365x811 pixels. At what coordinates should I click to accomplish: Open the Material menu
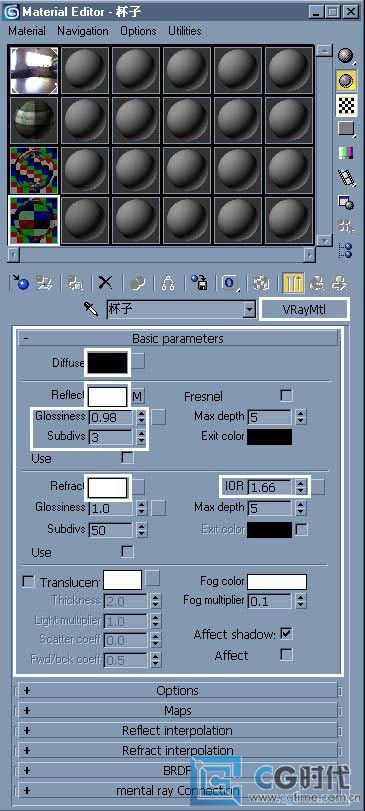27,31
